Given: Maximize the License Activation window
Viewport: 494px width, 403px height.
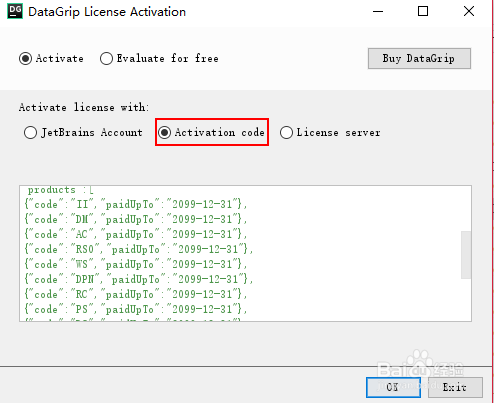Looking at the screenshot, I should coord(423,11).
